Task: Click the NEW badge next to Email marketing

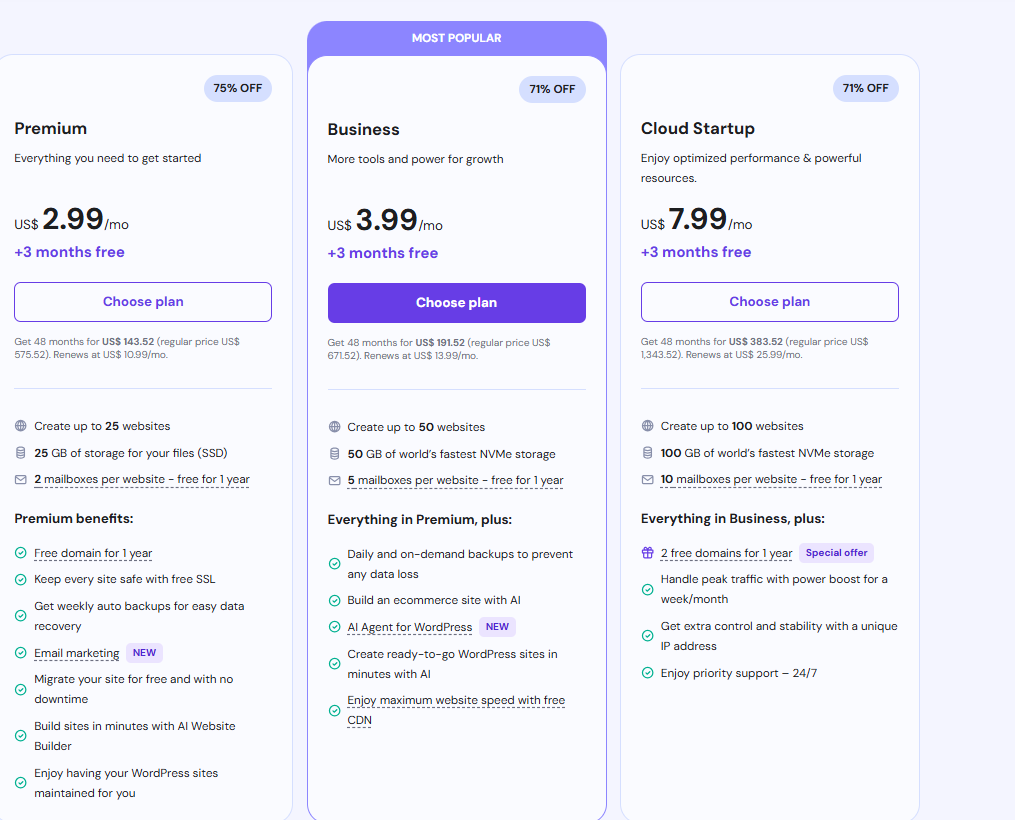Action: [144, 653]
